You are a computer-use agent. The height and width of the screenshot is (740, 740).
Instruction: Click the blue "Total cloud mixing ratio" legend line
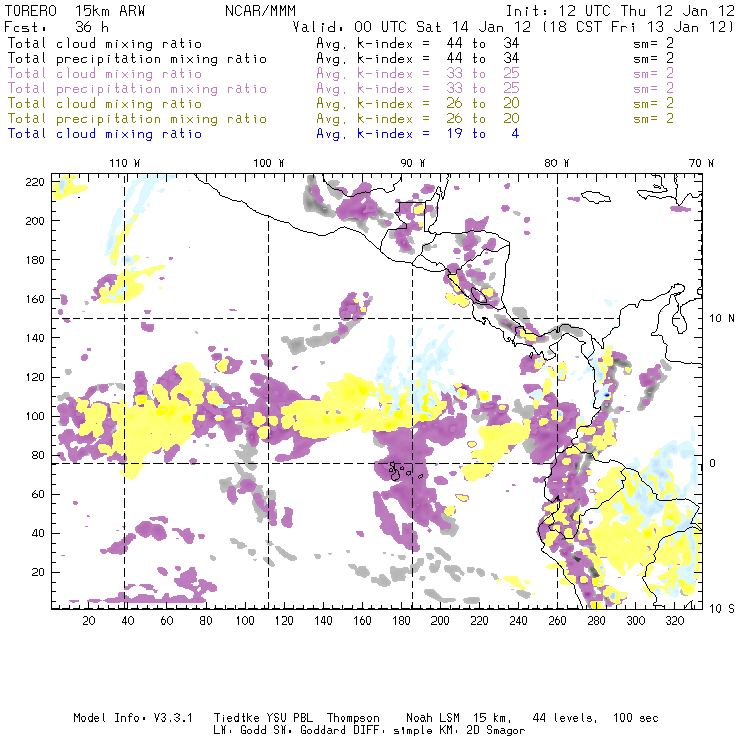[x=105, y=134]
